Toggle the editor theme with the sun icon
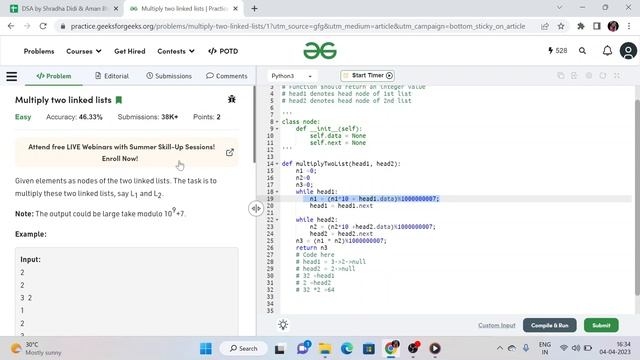This screenshot has width=640, height=360. (x=283, y=325)
